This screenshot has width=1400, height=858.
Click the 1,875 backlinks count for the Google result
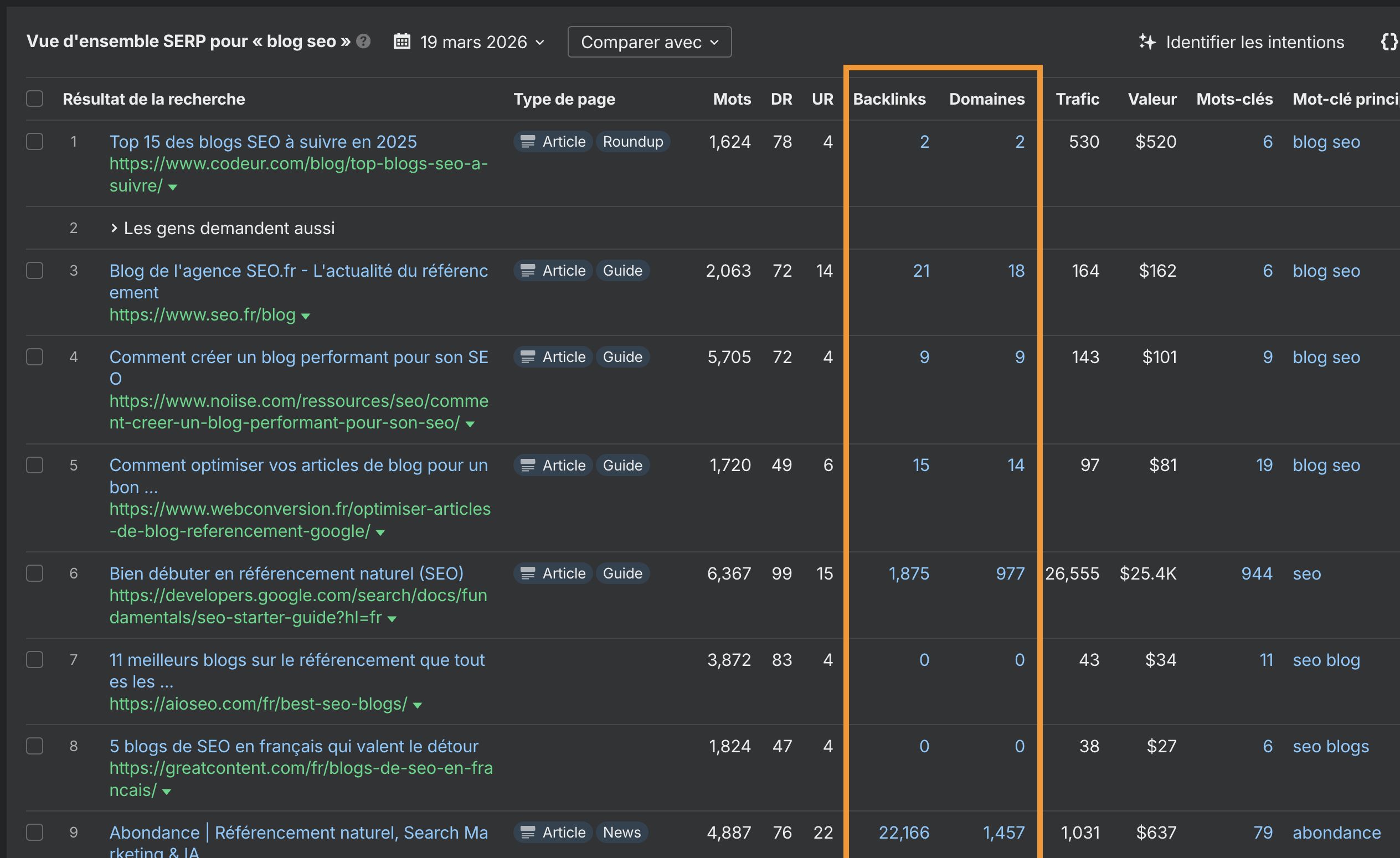909,573
